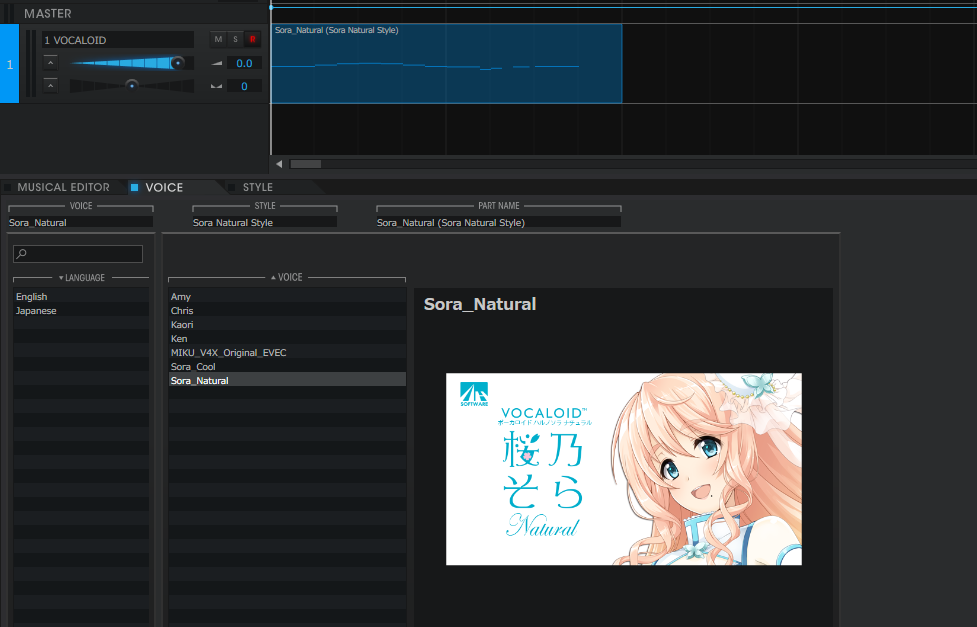Viewport: 977px width, 627px height.
Task: Sort the list by the VOICE column header
Action: (287, 277)
